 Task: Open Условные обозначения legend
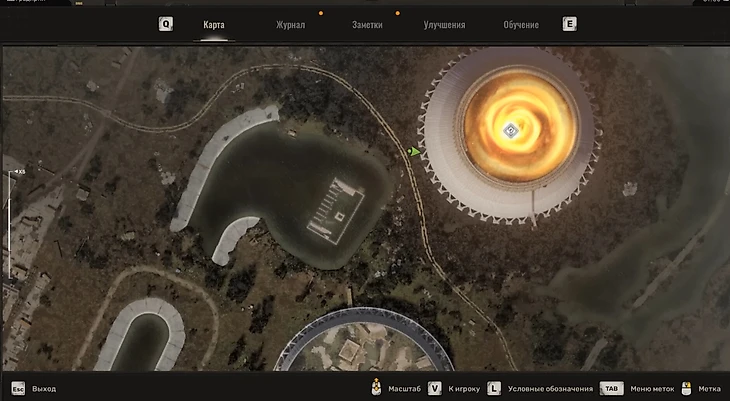point(550,388)
